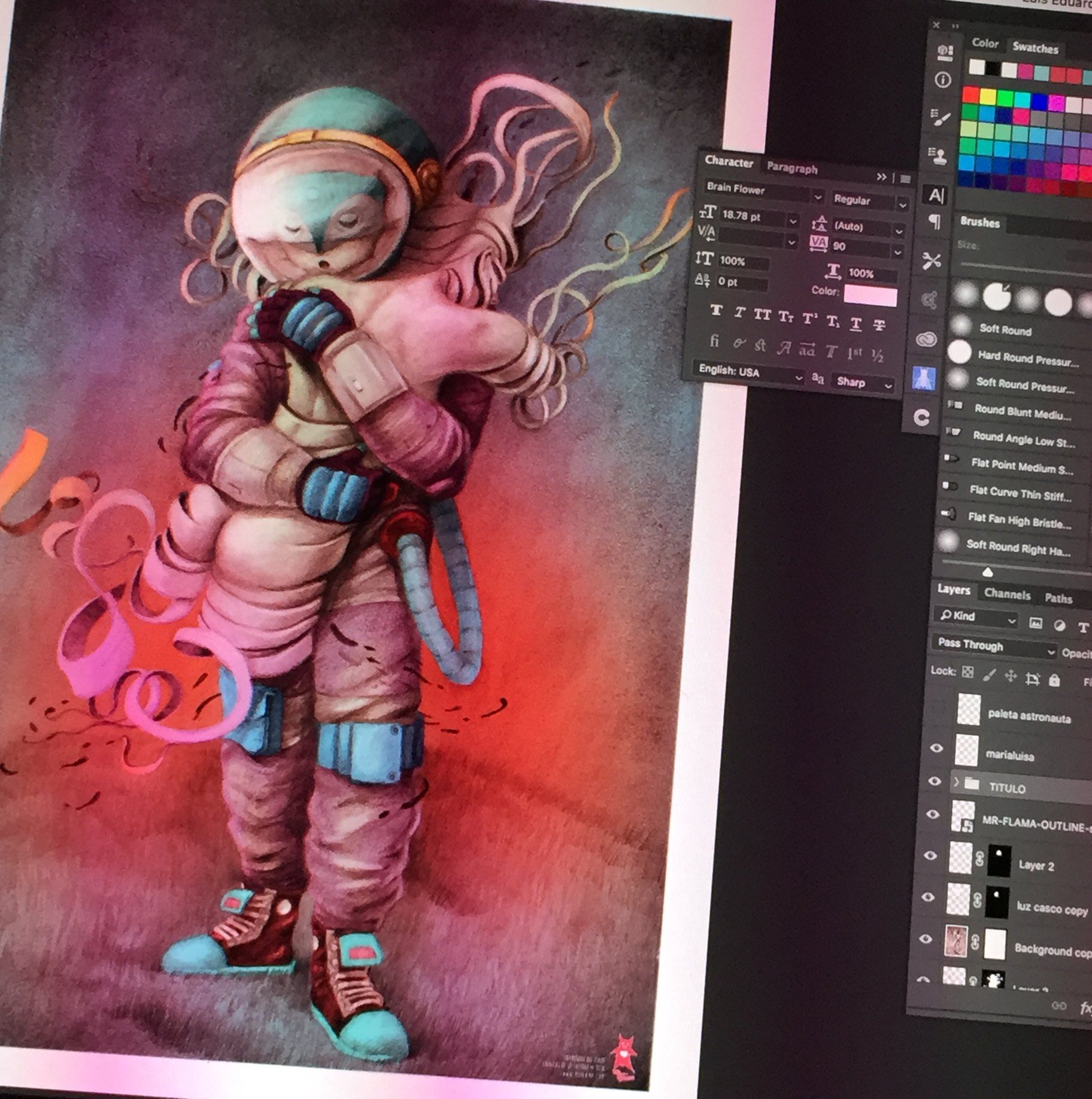Toggle the mask link on Layer 2

979,860
